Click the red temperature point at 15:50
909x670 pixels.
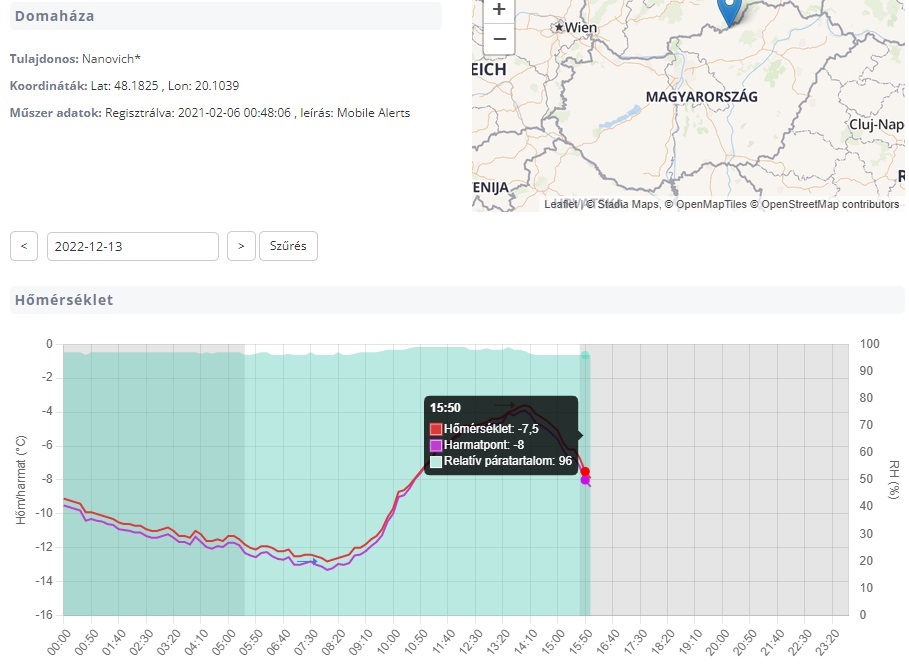point(586,471)
